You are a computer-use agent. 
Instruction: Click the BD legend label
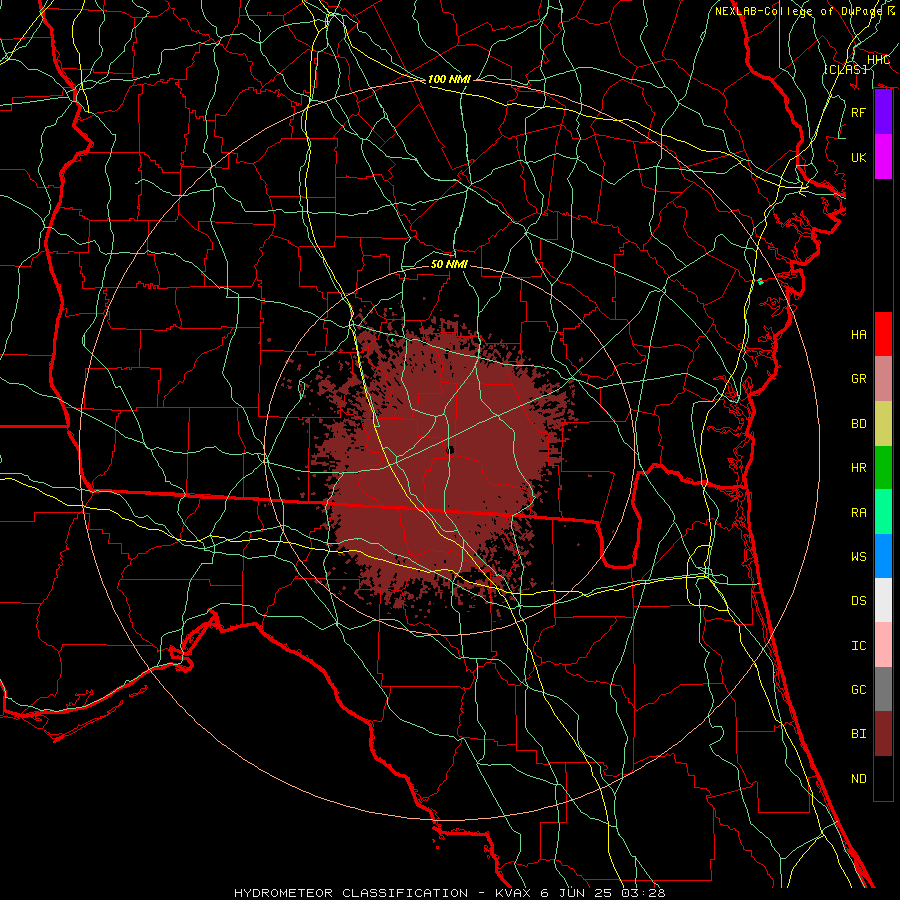click(x=859, y=424)
